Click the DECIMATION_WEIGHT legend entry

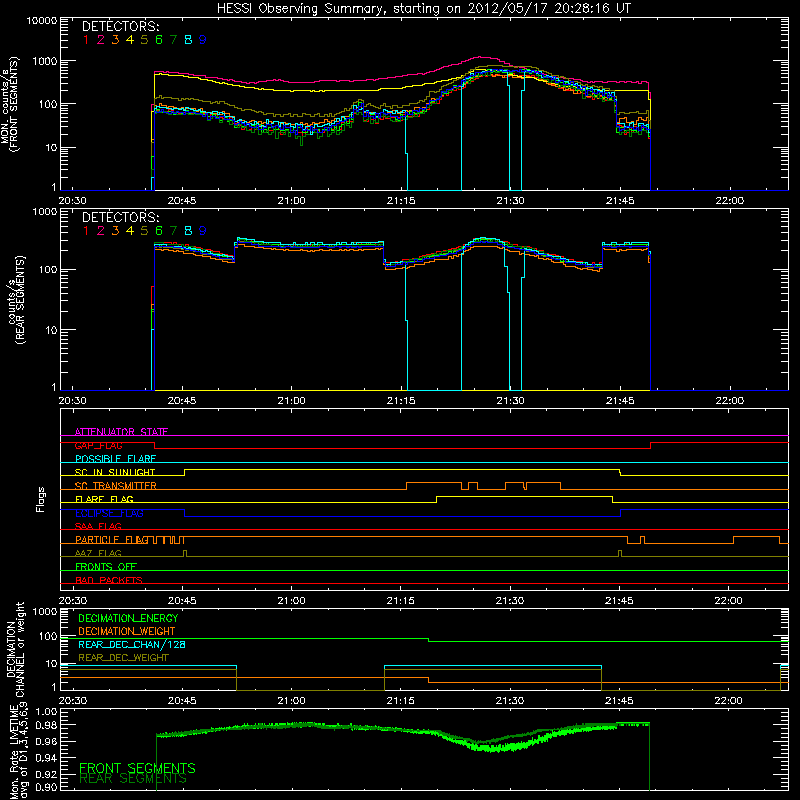tap(127, 631)
